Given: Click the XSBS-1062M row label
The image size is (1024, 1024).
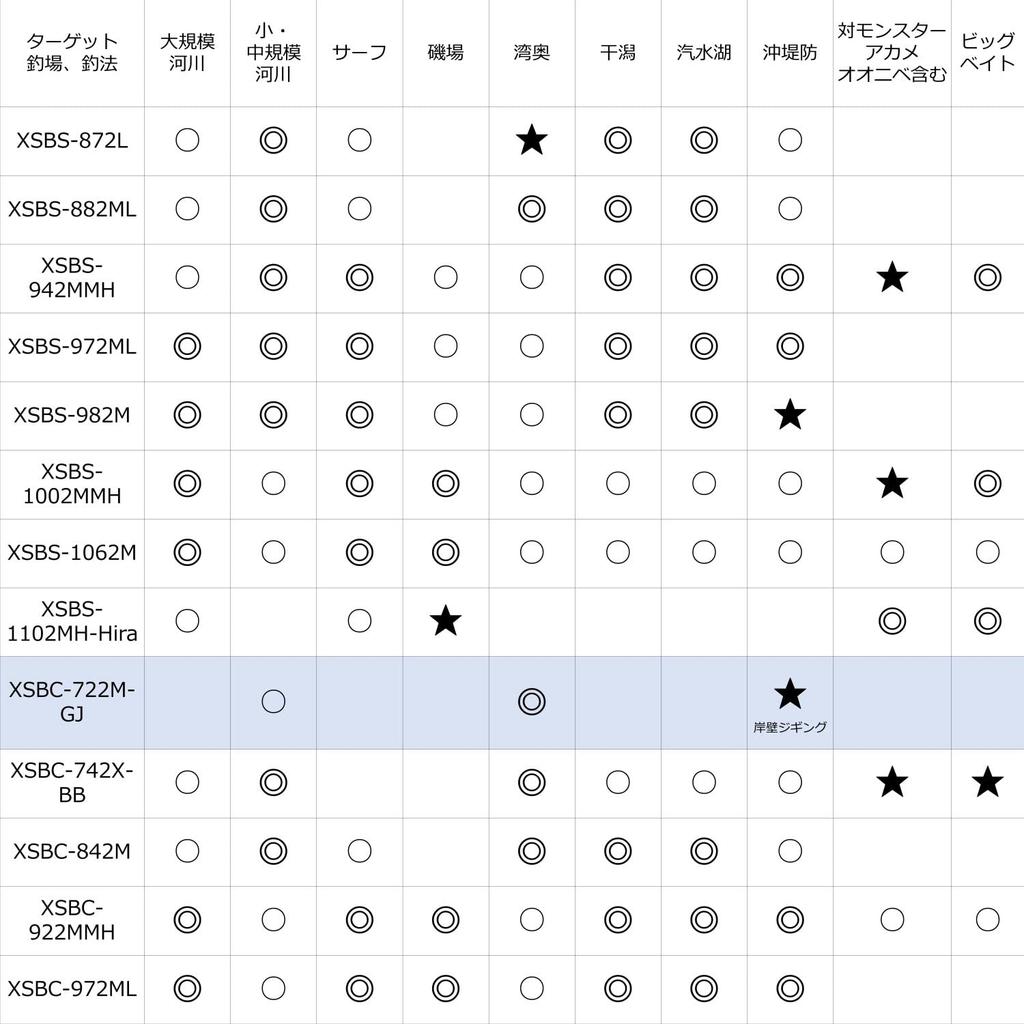Looking at the screenshot, I should pos(72,552).
